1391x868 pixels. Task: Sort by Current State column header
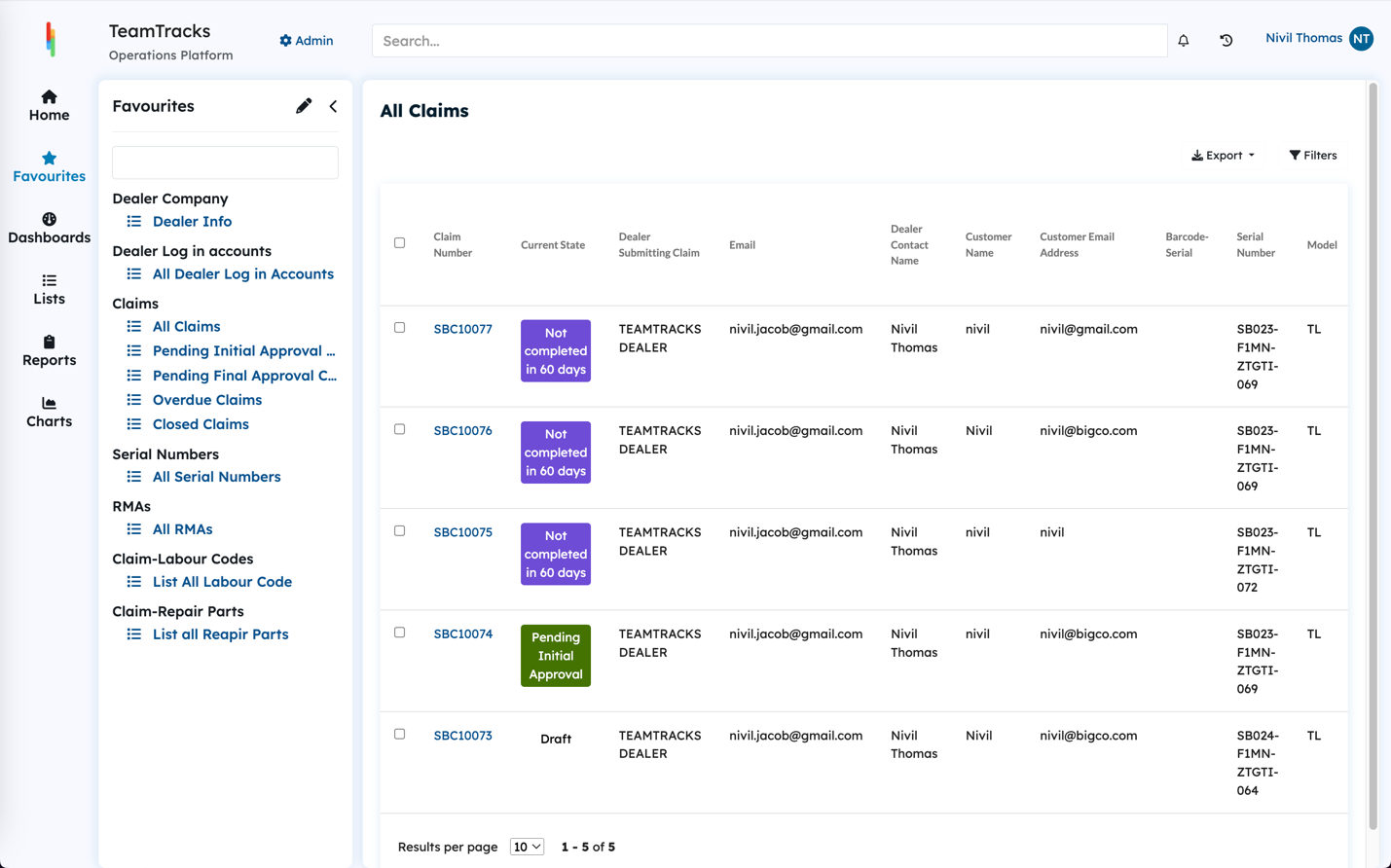point(553,245)
